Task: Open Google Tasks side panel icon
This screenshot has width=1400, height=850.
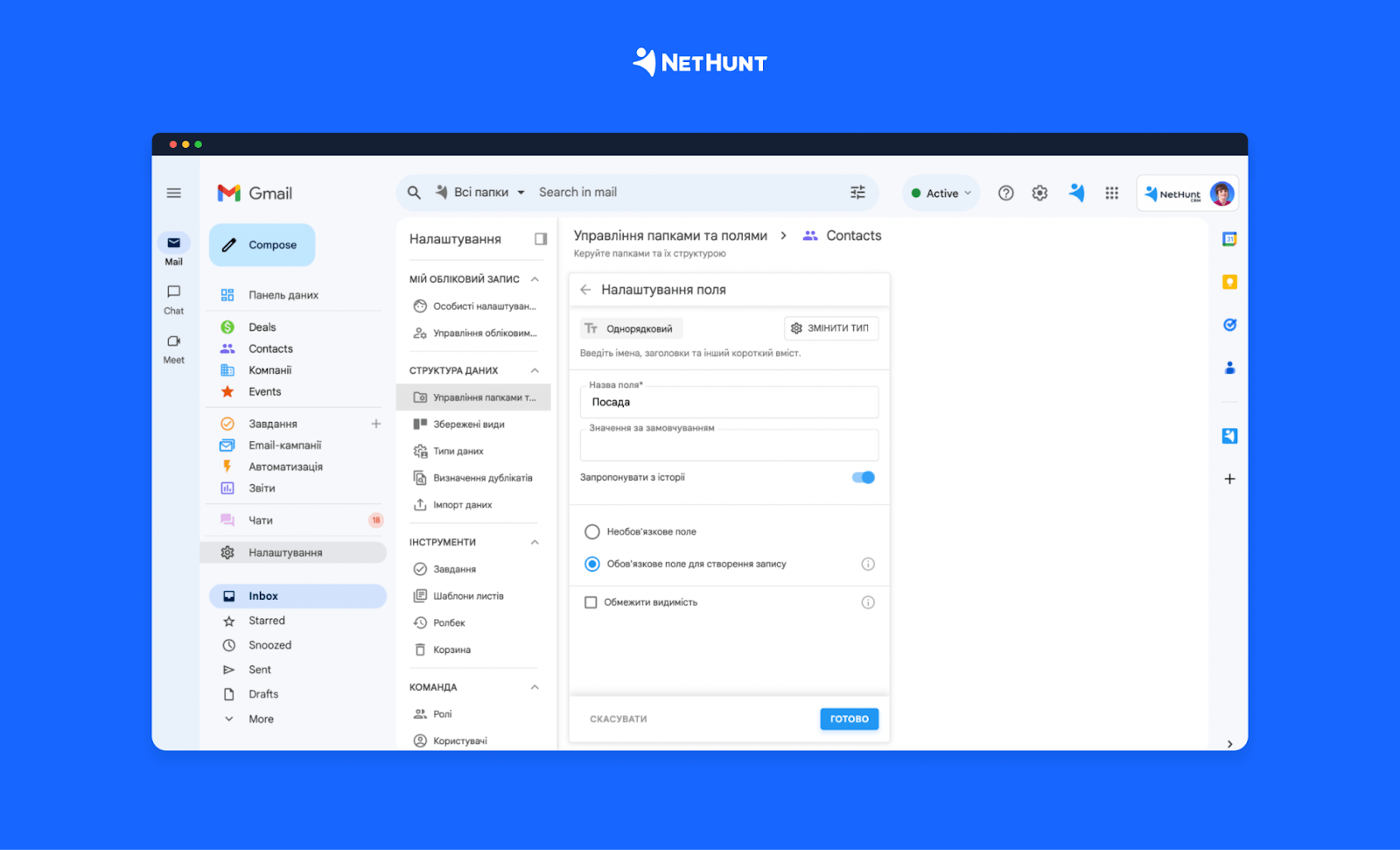Action: [1229, 325]
